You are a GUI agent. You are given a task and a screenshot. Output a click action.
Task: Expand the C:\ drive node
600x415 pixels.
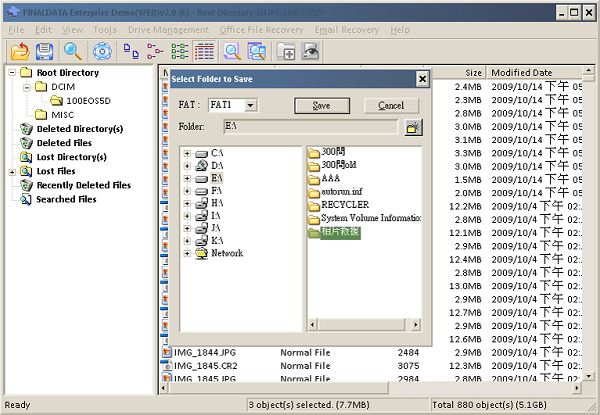coord(187,152)
